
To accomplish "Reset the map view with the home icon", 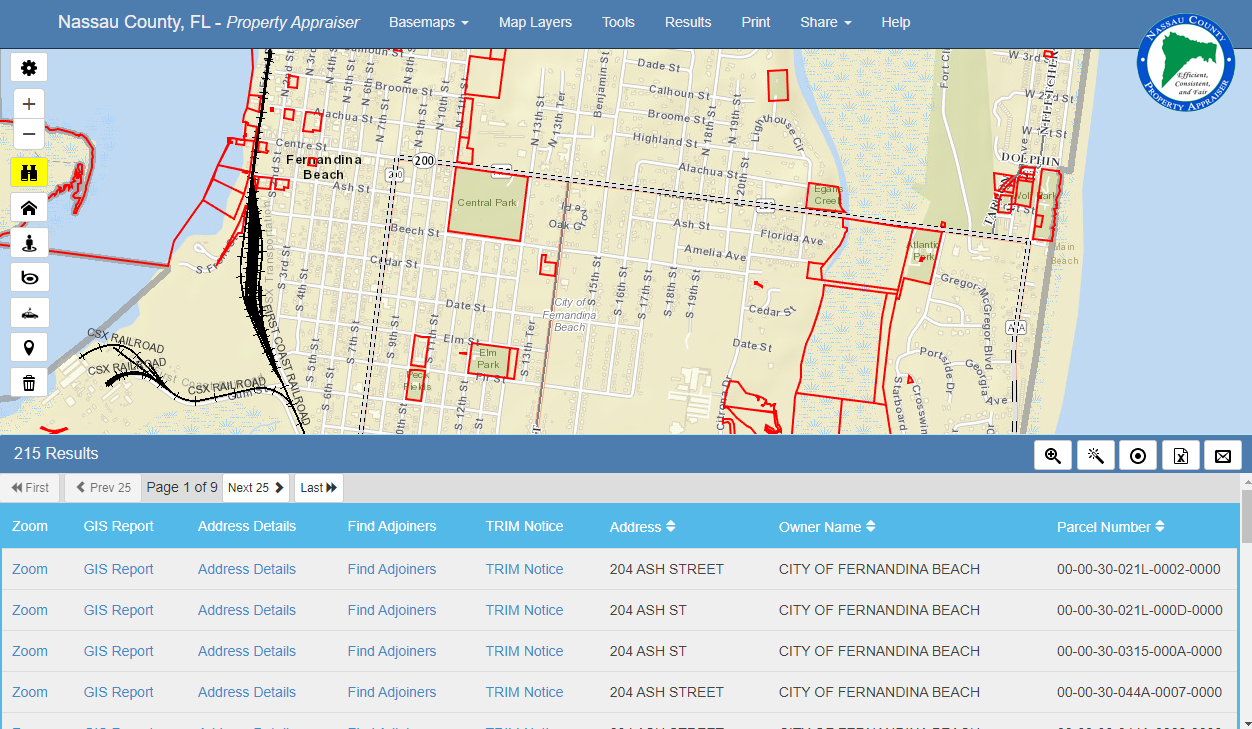I will click(x=28, y=207).
